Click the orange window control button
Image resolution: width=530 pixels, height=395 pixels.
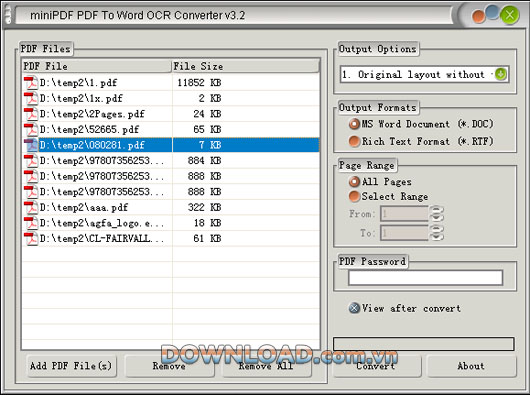click(479, 17)
